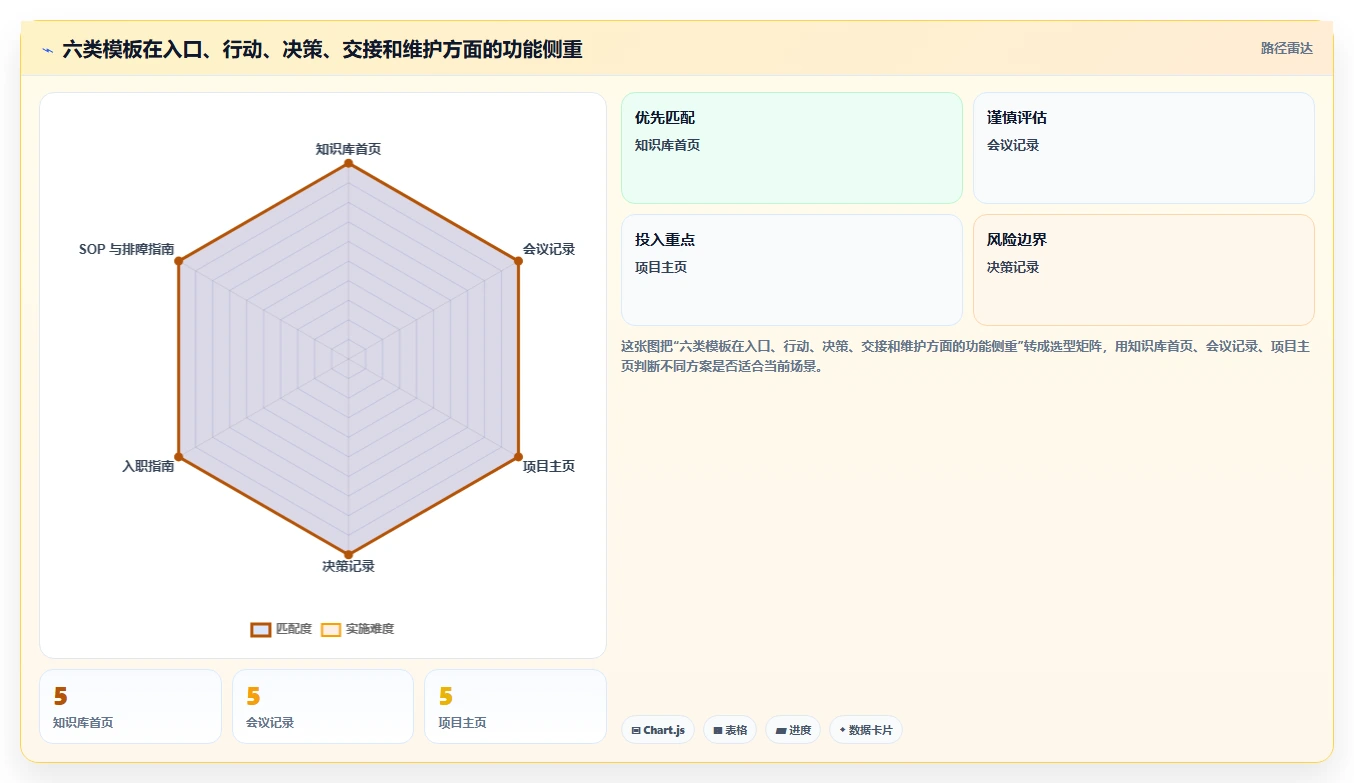Click the description paragraph starting 这张图把

pos(966,356)
